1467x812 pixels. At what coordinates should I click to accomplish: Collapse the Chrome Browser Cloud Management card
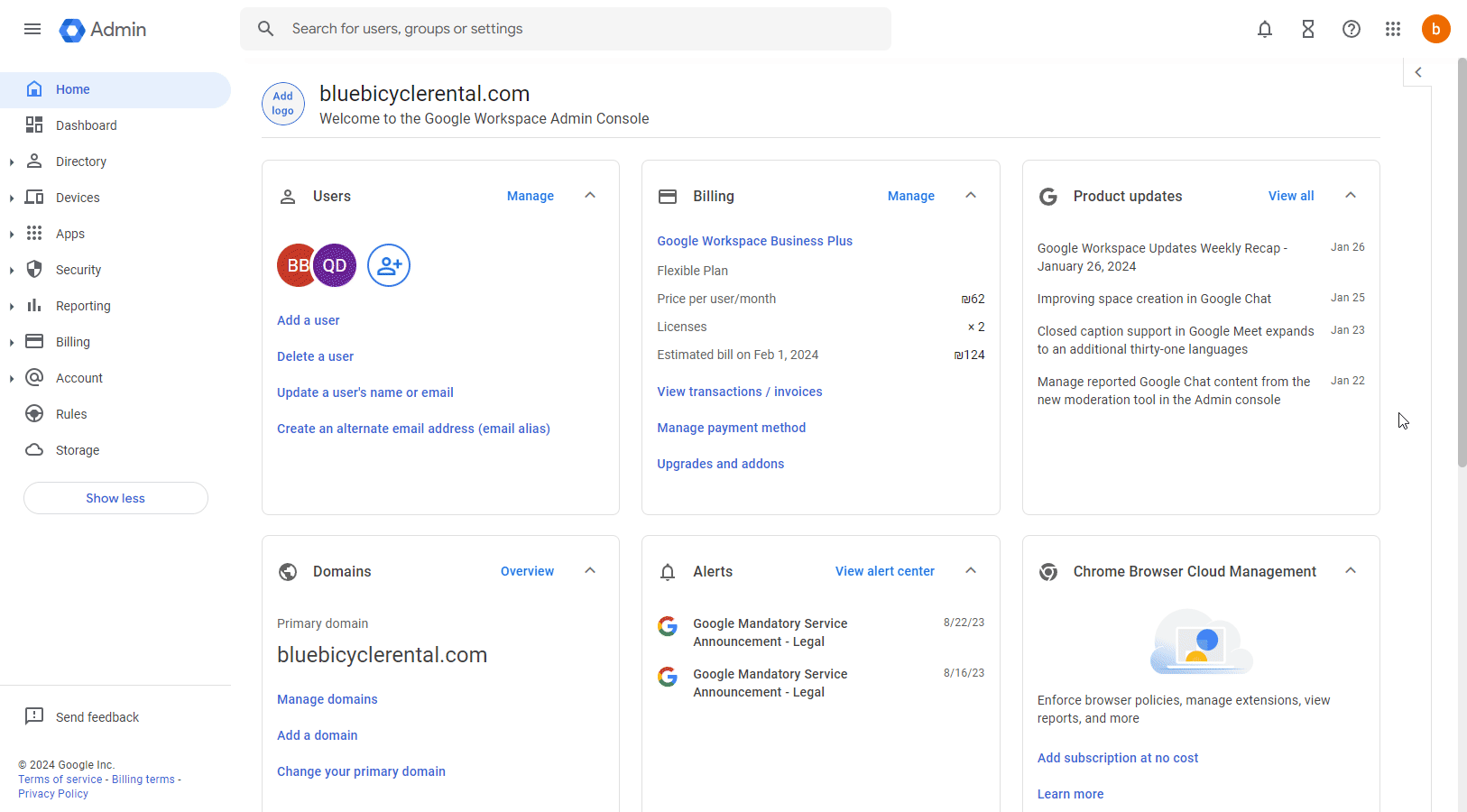pyautogui.click(x=1351, y=571)
